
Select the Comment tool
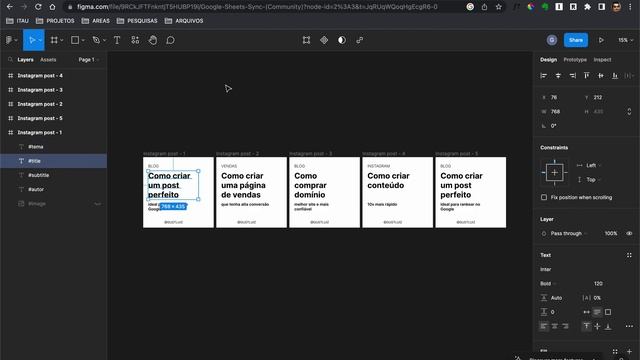(x=171, y=40)
